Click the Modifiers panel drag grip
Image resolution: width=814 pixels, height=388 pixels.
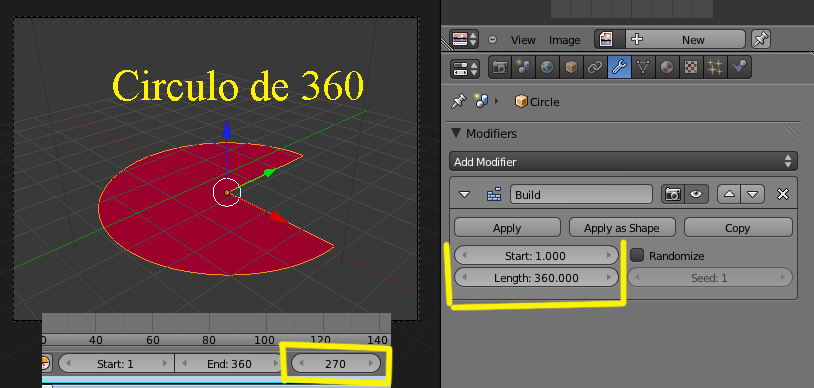[791, 133]
